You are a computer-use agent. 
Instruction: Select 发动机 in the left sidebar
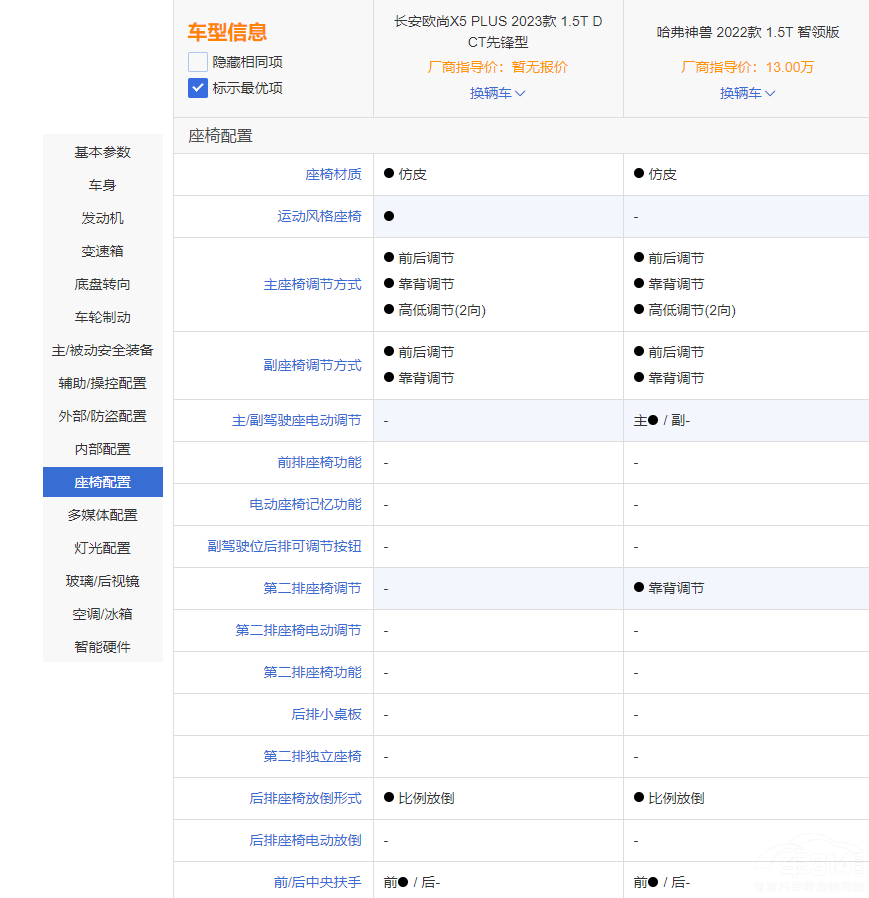click(102, 218)
